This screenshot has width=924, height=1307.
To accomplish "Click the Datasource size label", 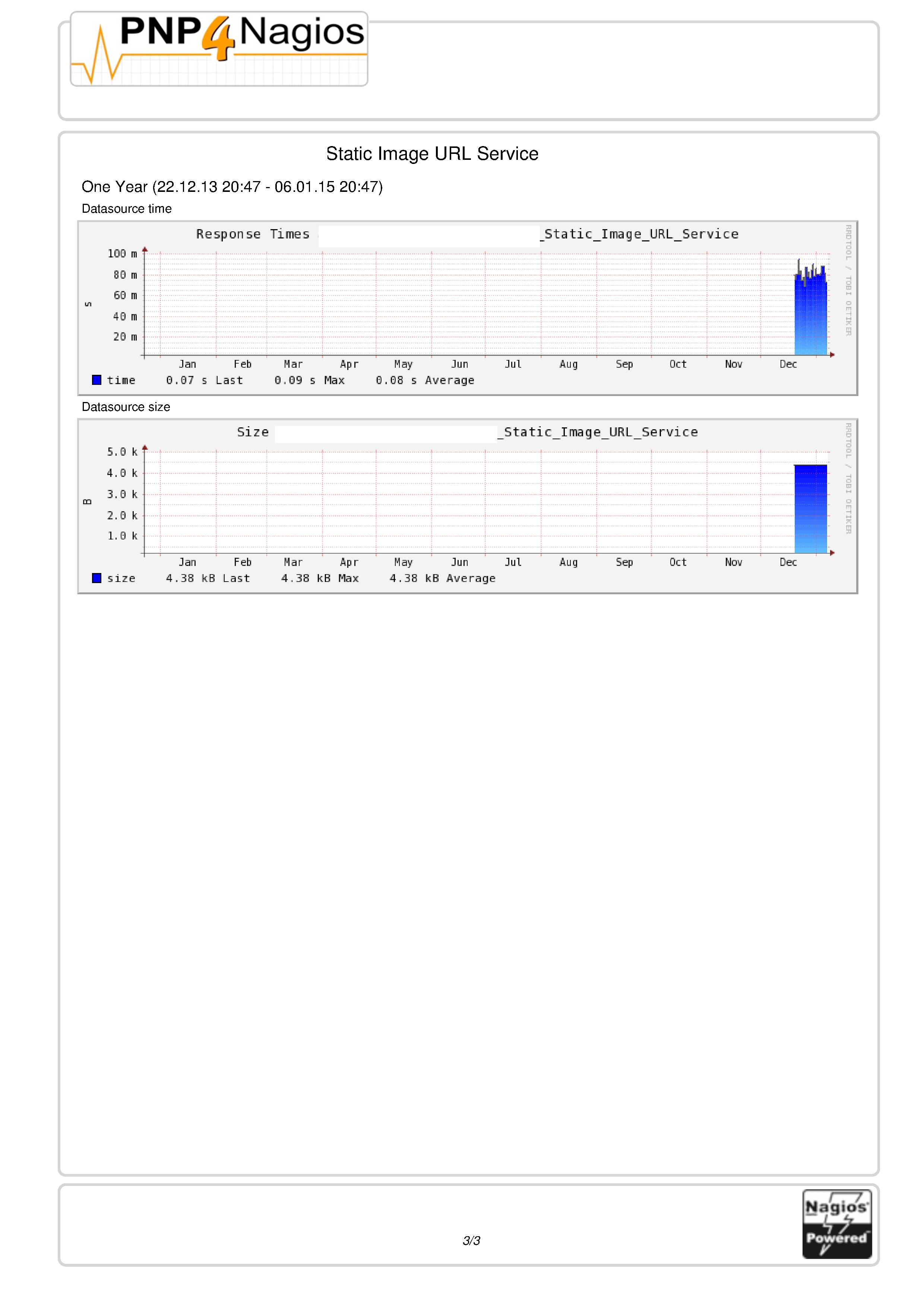I will [126, 407].
